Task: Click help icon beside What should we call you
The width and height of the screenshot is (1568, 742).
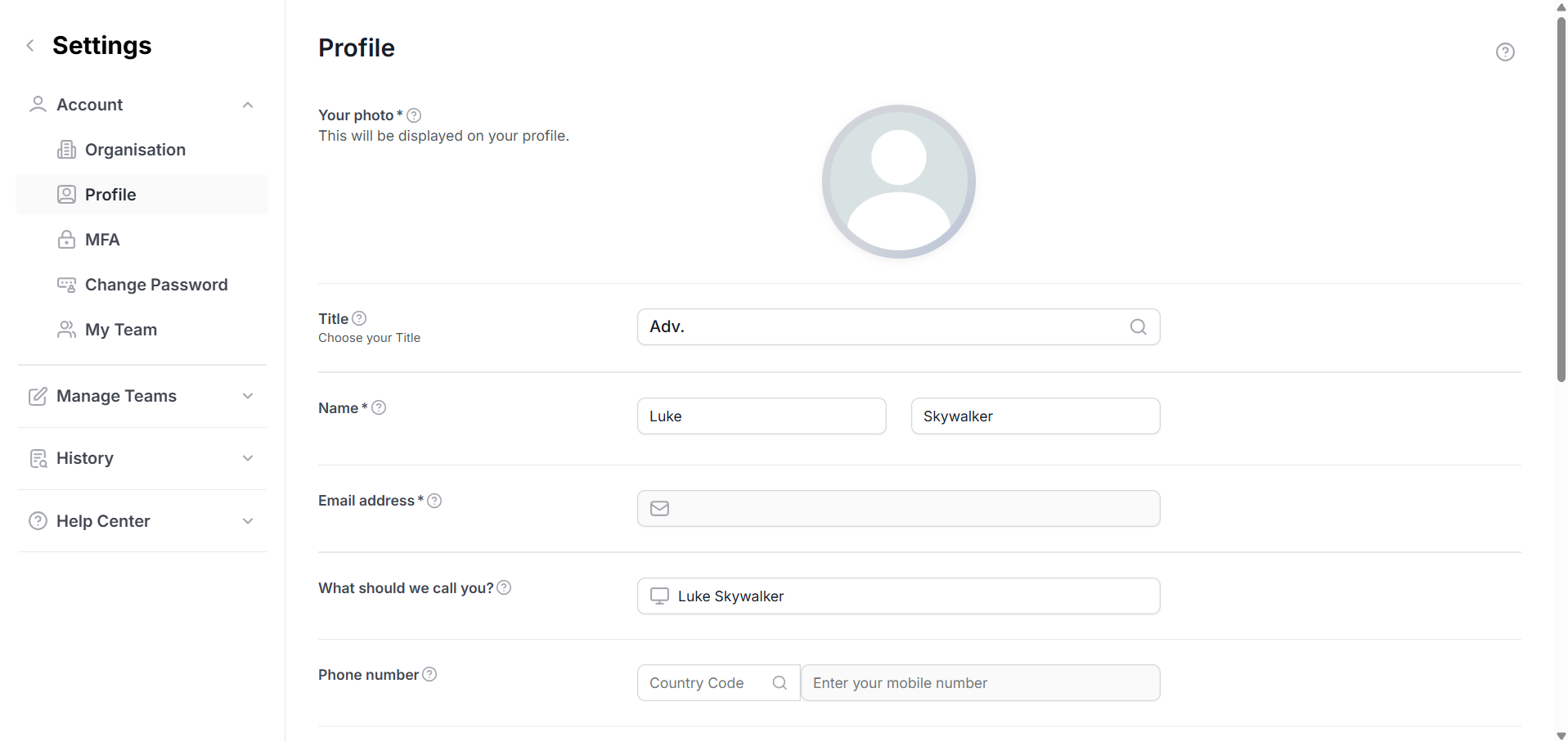Action: pyautogui.click(x=504, y=587)
